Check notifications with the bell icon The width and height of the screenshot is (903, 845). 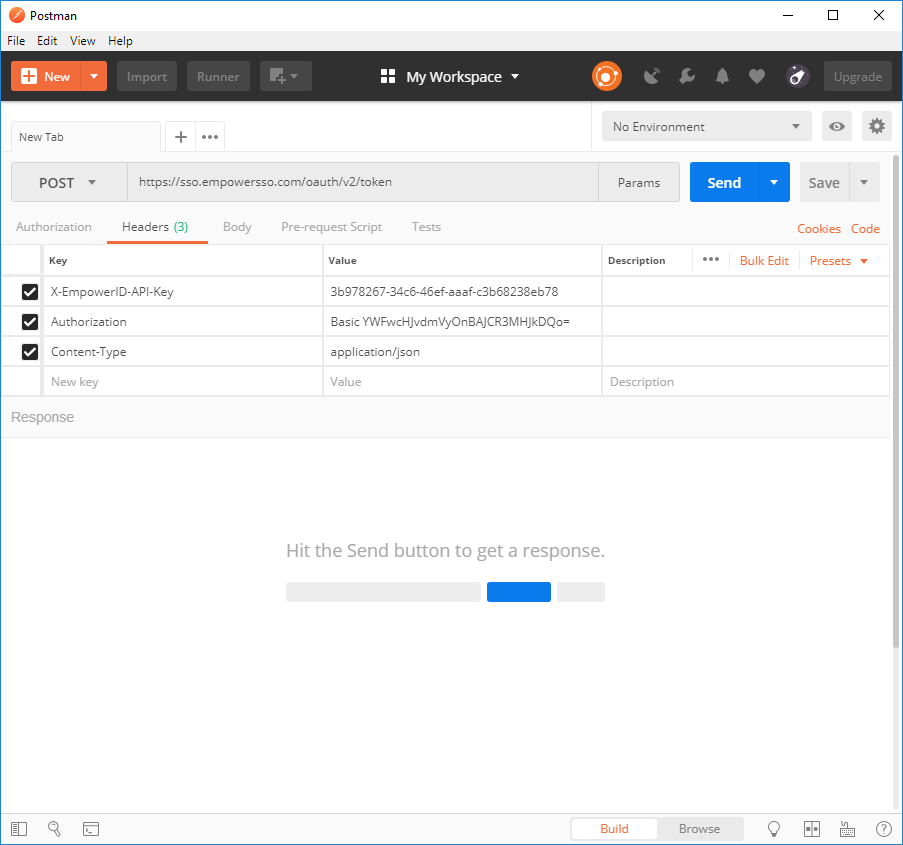[x=722, y=76]
